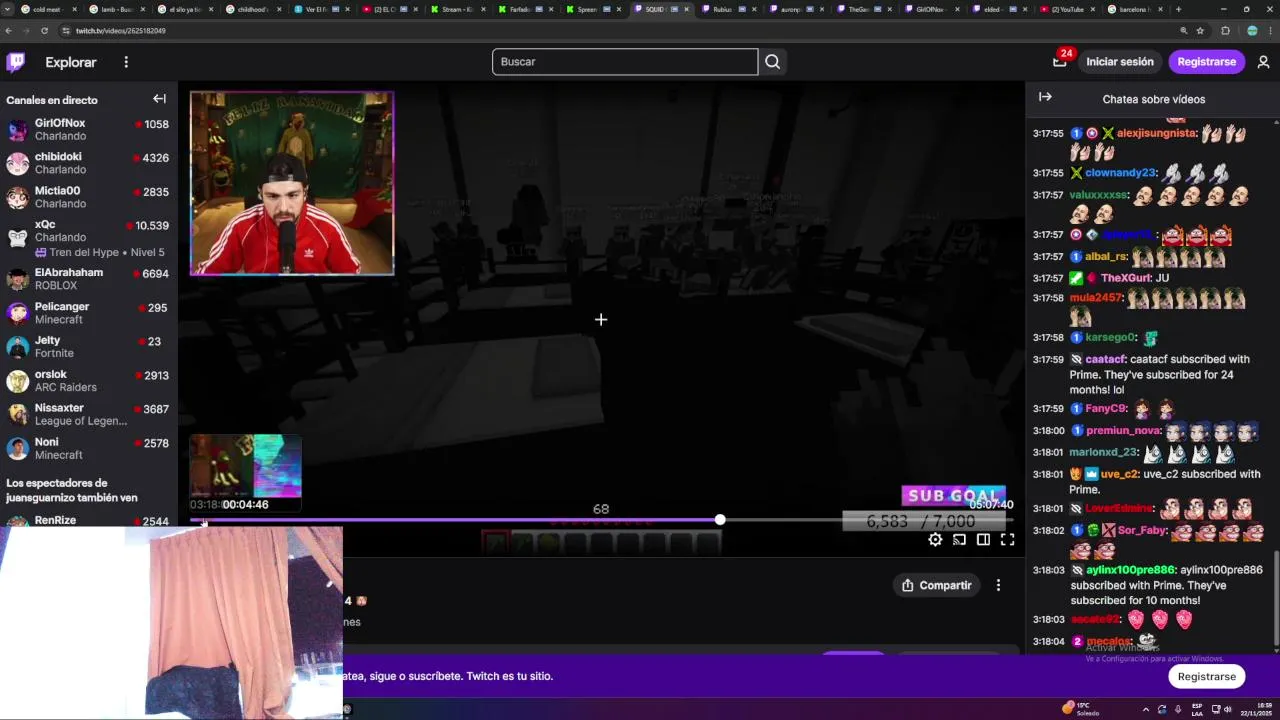Open the notifications inbox with badge 24

[x=1060, y=62]
